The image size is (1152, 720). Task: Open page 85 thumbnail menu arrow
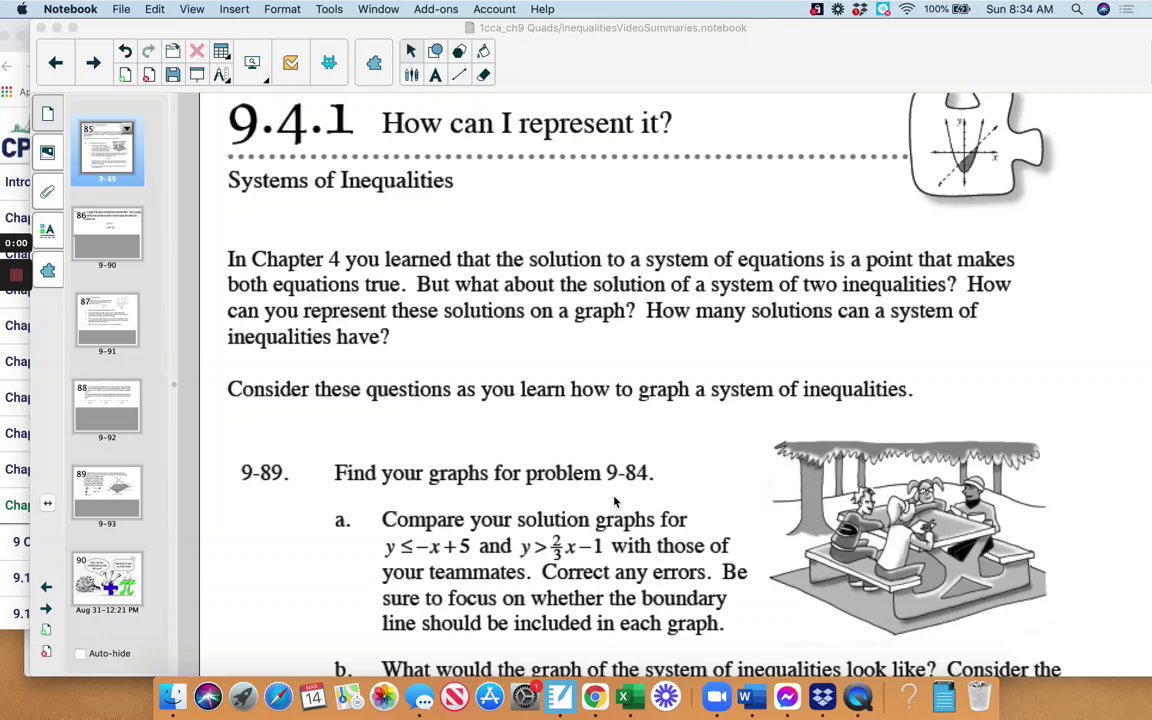coord(127,129)
